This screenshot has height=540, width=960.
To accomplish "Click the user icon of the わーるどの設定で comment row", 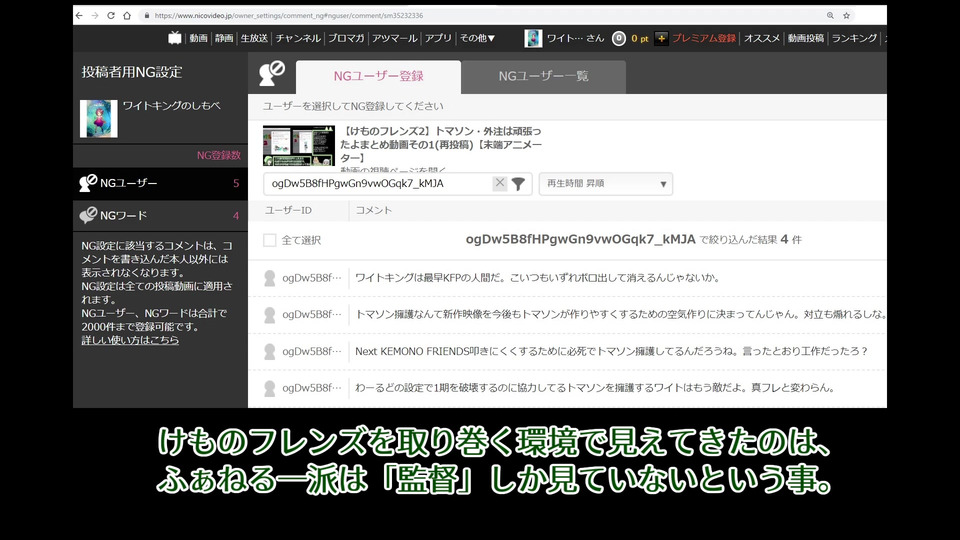I will [269, 388].
